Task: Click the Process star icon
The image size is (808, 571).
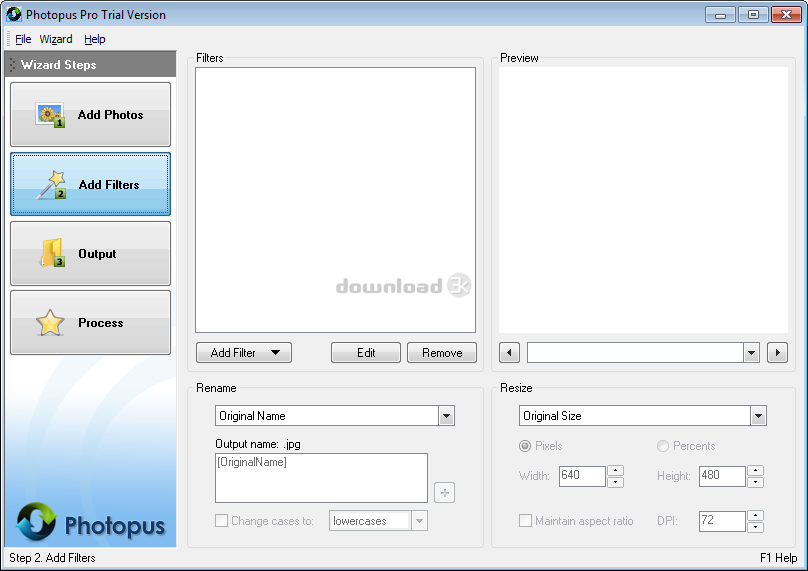Action: click(50, 323)
